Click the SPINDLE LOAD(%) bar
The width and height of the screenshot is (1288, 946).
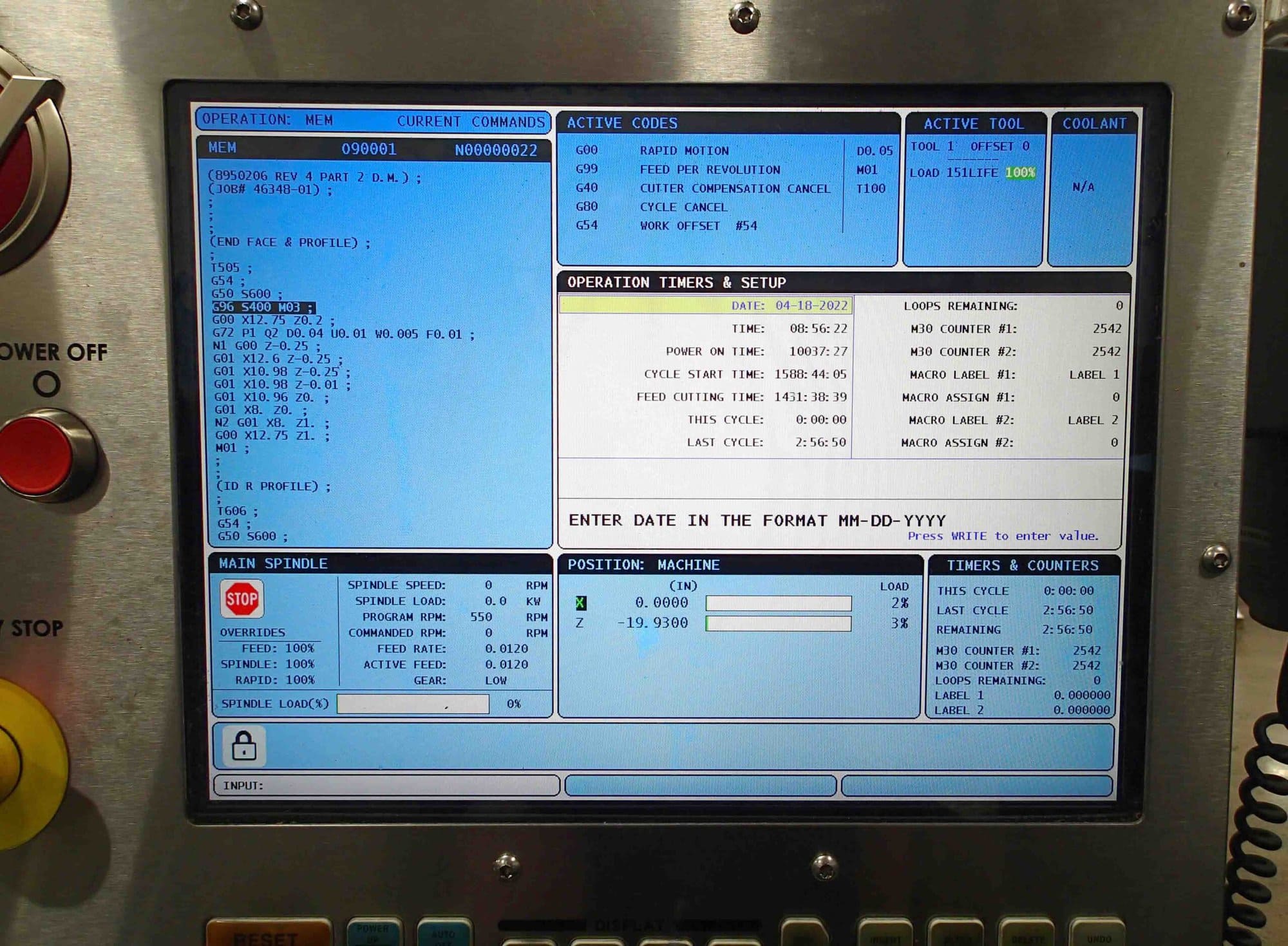click(x=413, y=704)
